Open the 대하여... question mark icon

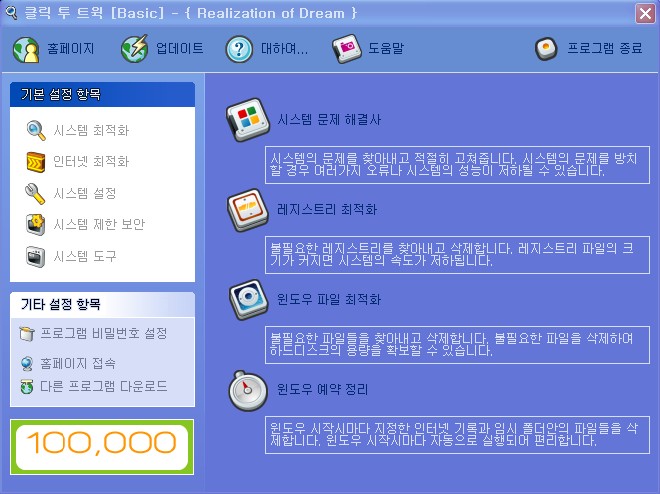click(239, 49)
